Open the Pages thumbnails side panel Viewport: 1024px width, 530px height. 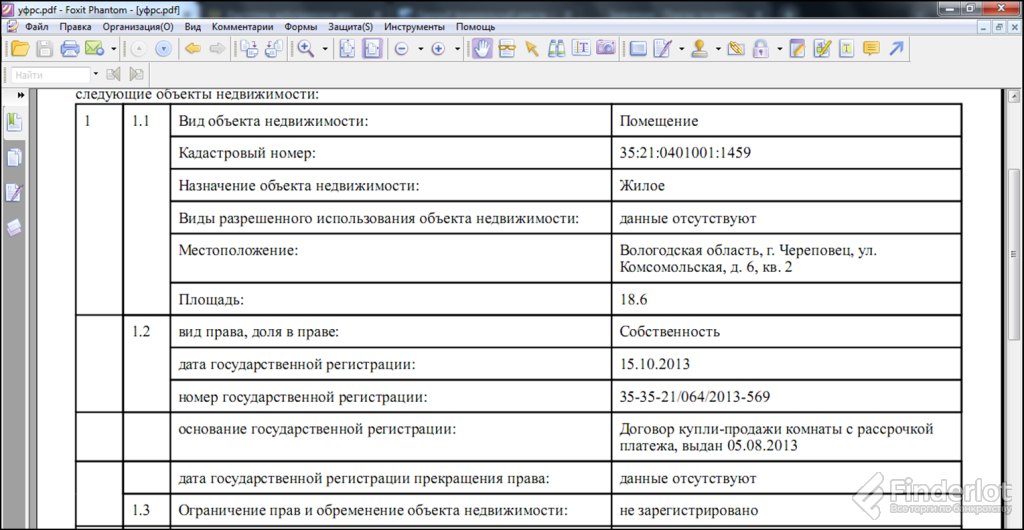14,157
